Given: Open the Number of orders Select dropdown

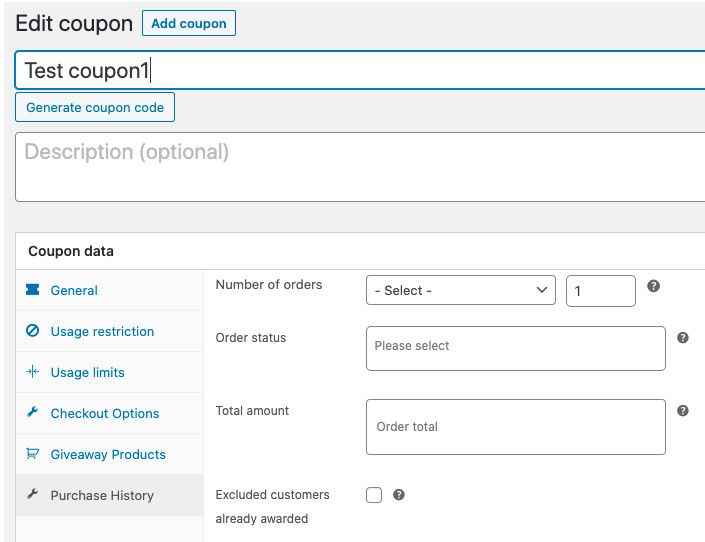Looking at the screenshot, I should [x=460, y=291].
